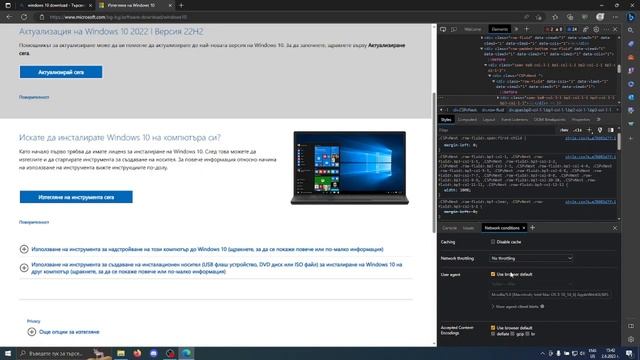Click the styles Filter input field
This screenshot has width=640, height=360.
pos(496,130)
